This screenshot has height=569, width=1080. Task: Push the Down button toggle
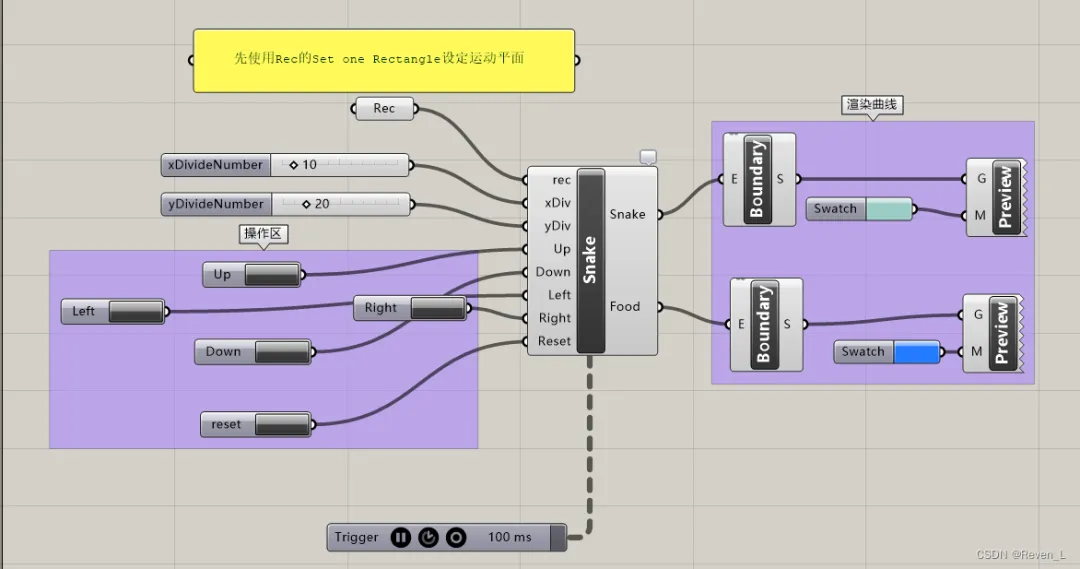click(282, 352)
